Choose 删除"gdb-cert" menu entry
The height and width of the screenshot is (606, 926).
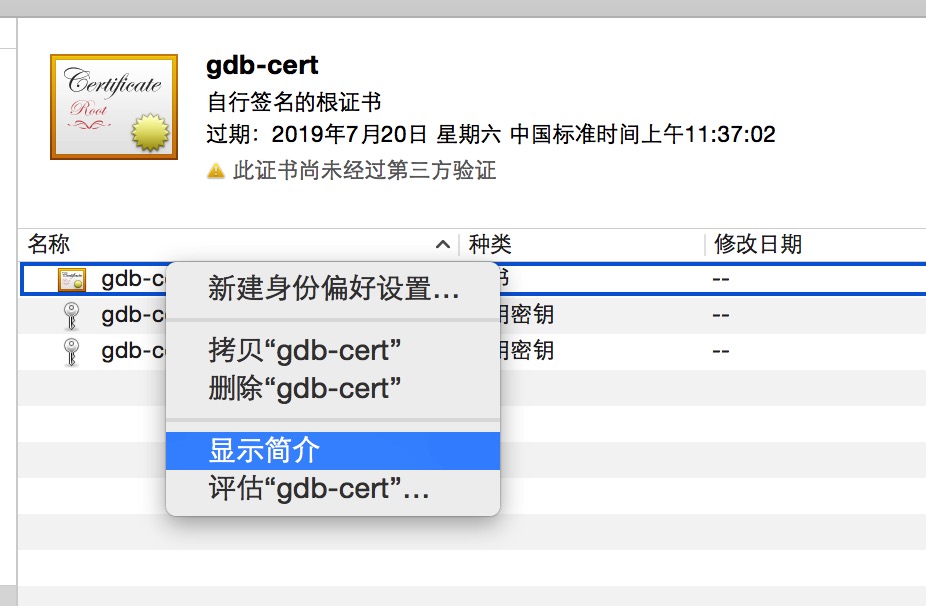[333, 389]
